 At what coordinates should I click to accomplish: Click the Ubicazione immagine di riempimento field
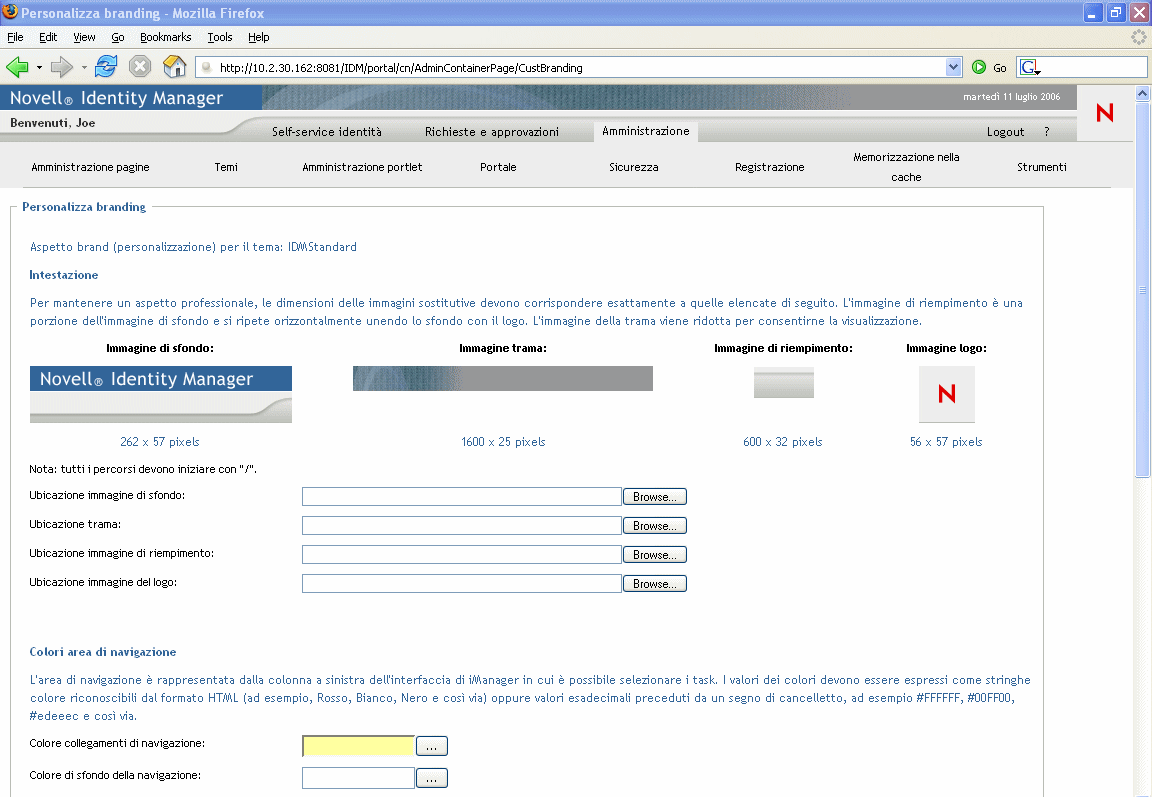click(461, 555)
